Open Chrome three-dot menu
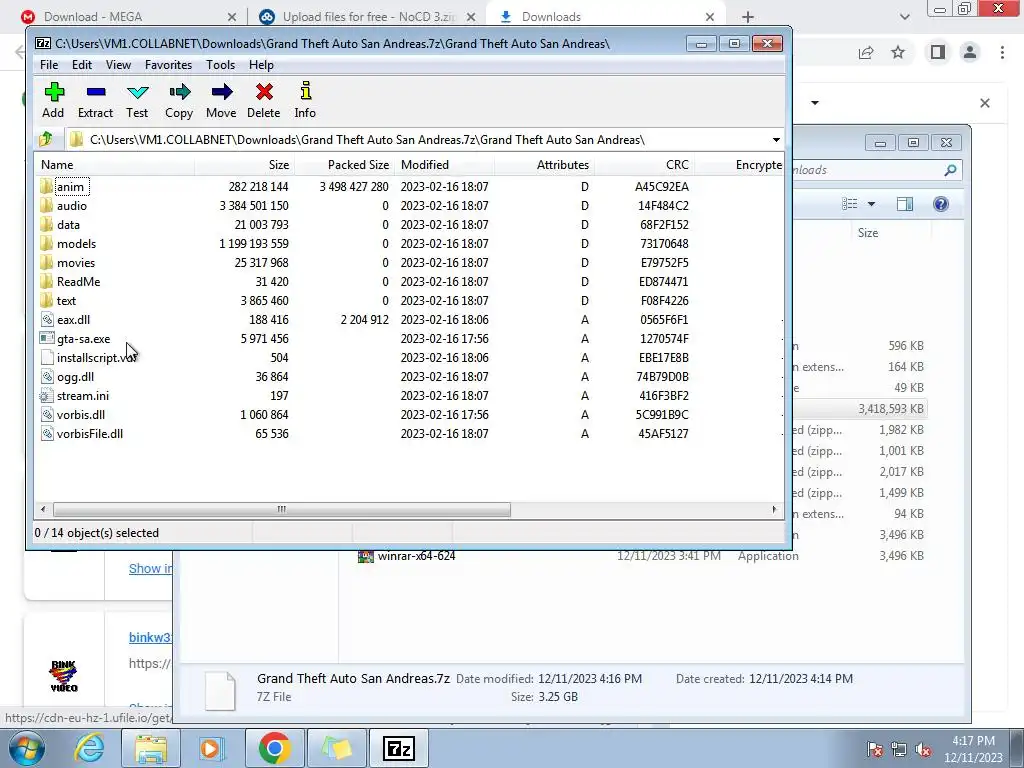The width and height of the screenshot is (1024, 768). (x=1002, y=52)
